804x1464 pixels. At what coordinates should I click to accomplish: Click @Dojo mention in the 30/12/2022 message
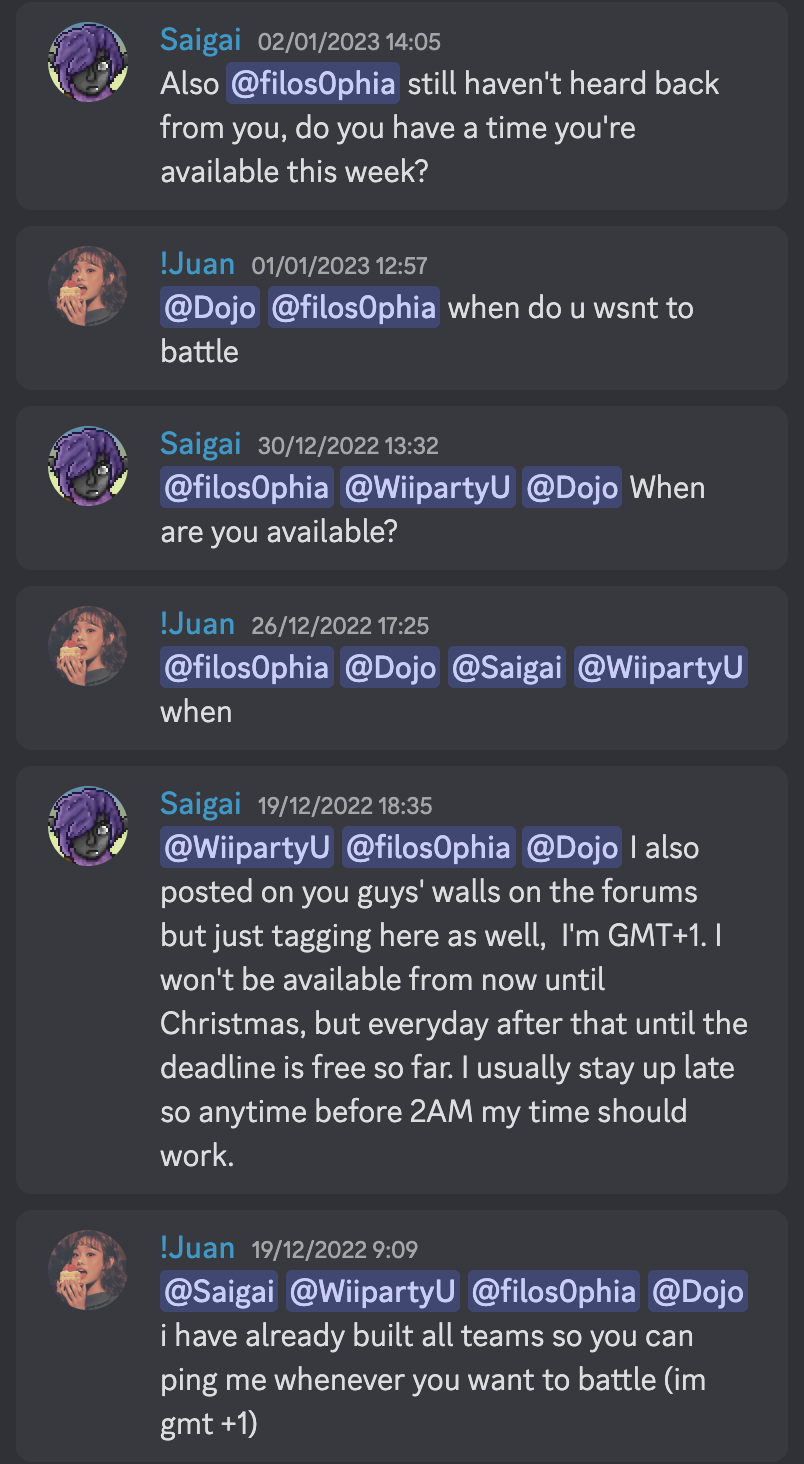572,488
